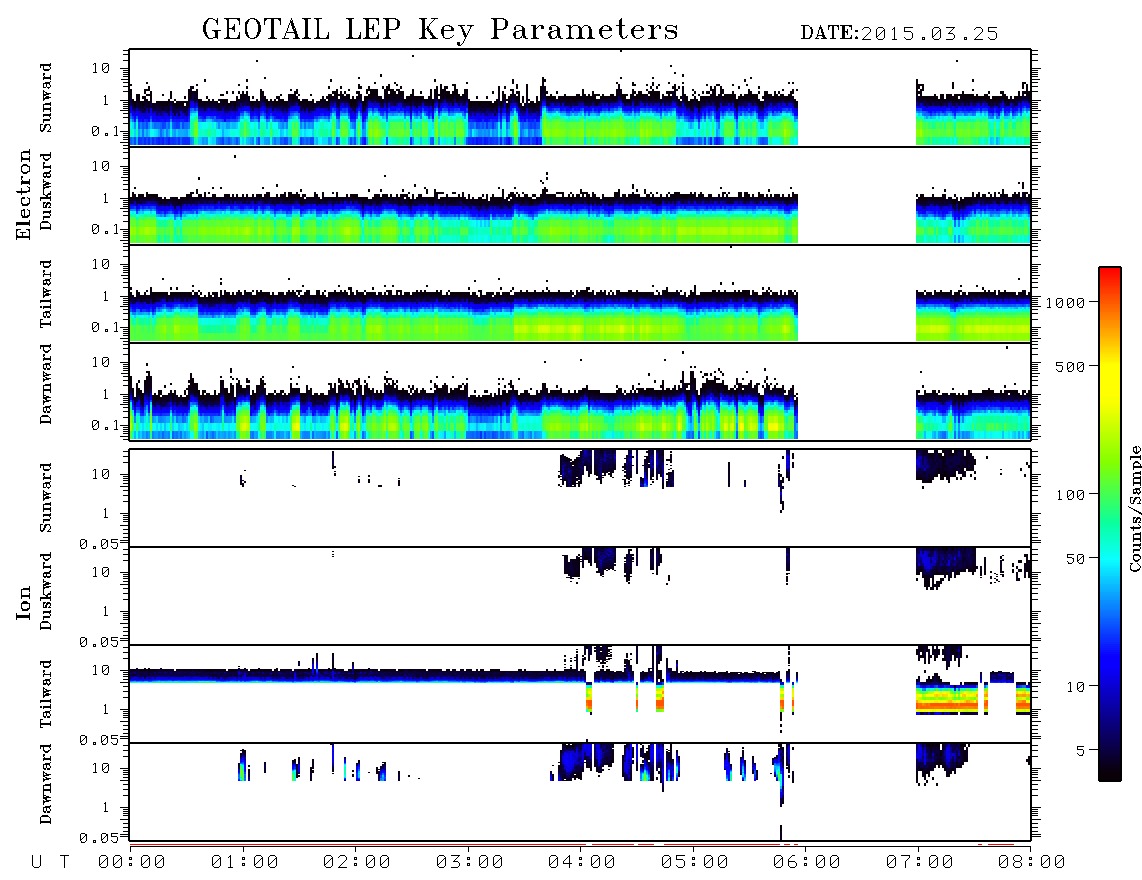This screenshot has width=1142, height=880.
Task: Click the Electron Duskward spectrogram panel
Action: (x=580, y=195)
